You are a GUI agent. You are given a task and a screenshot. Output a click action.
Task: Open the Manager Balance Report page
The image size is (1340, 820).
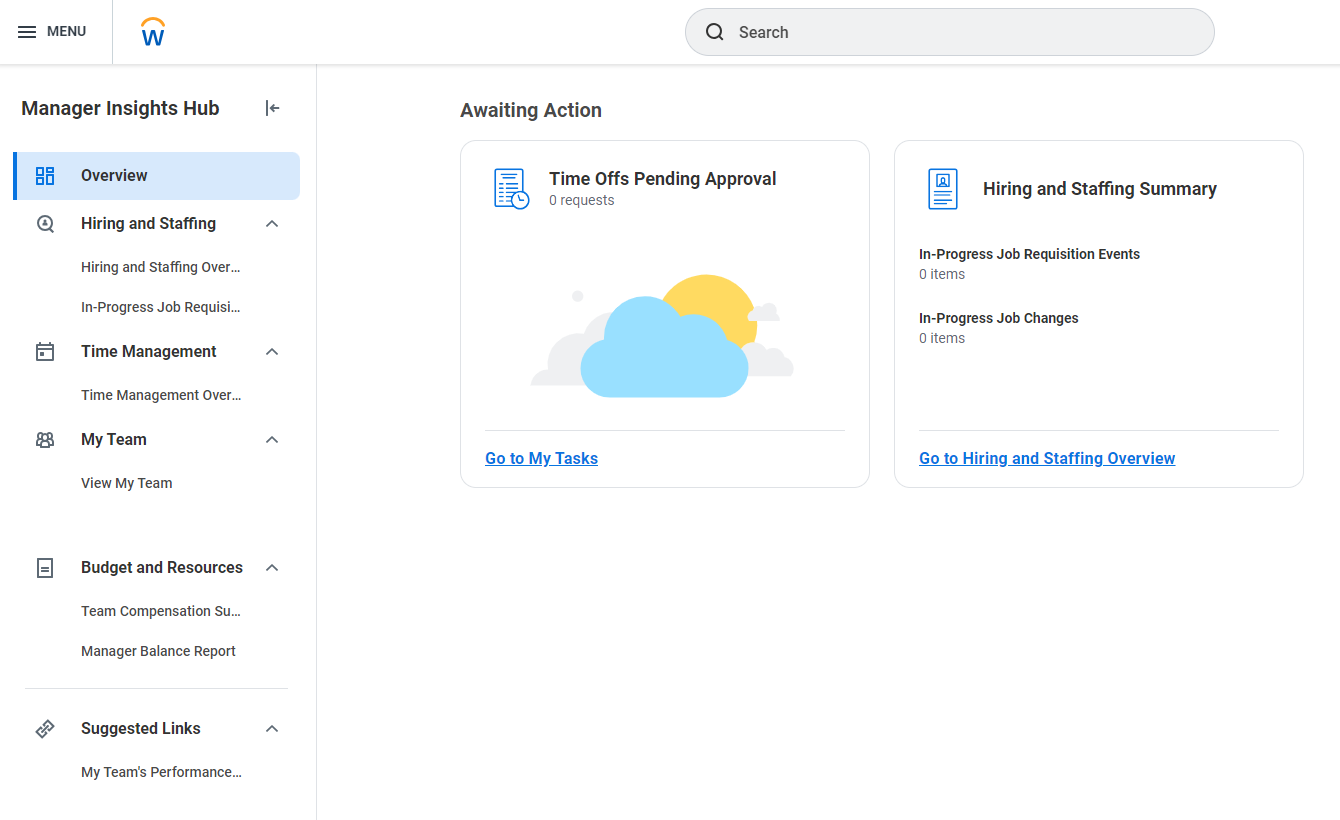(x=158, y=650)
